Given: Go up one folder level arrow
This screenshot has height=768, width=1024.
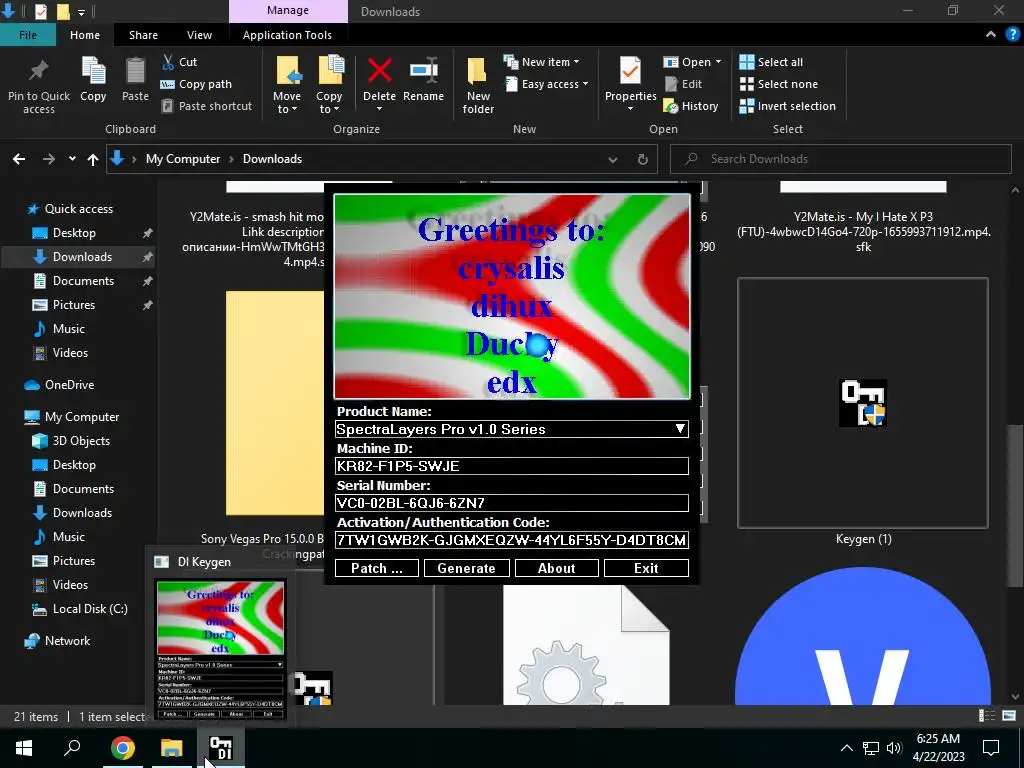Looking at the screenshot, I should click(x=93, y=159).
